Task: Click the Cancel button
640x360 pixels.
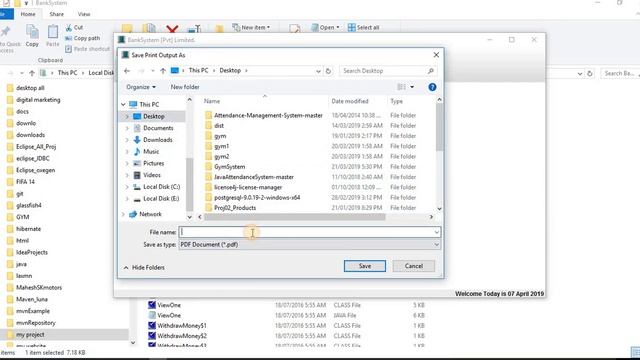Action: (x=413, y=266)
